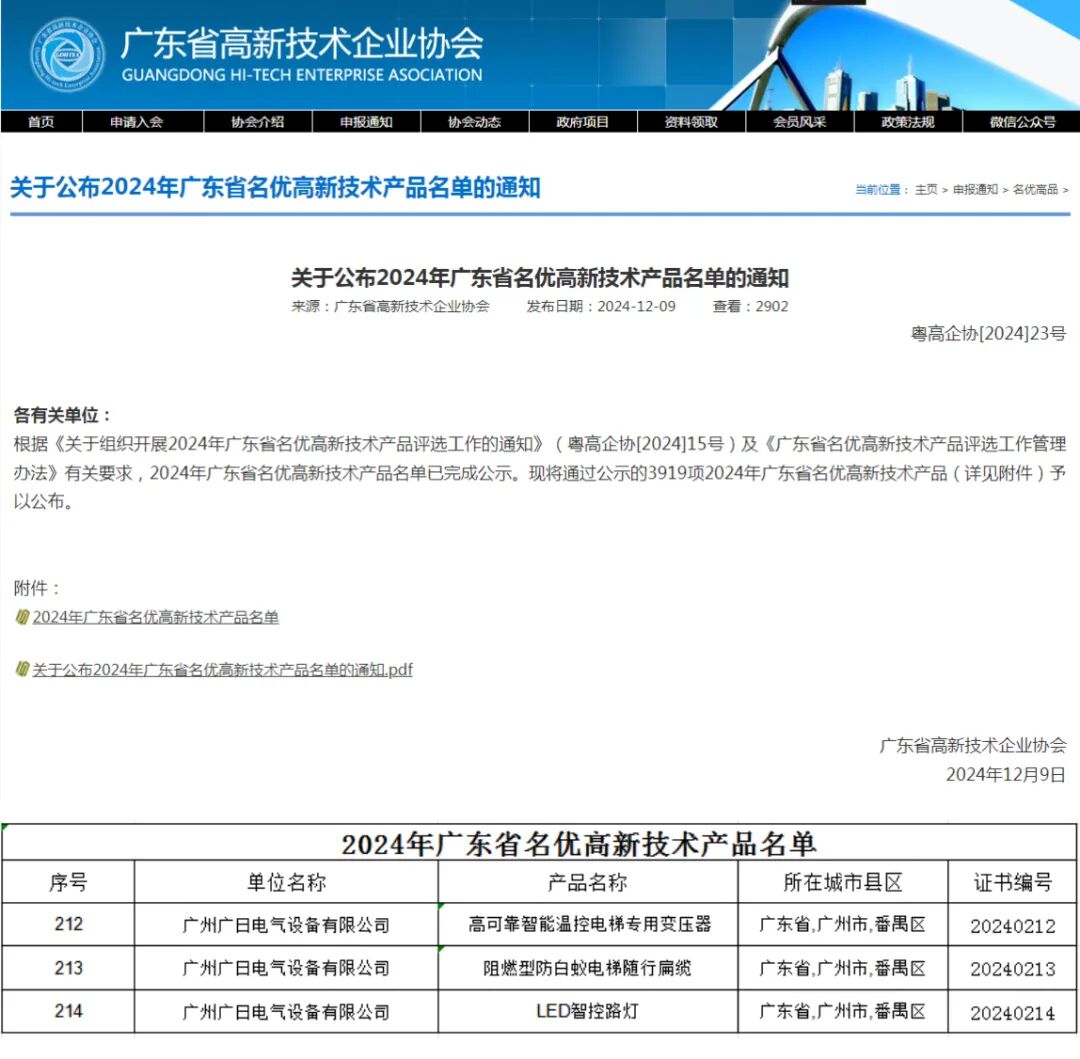Select 申报通知 in the top navigation bar

(x=366, y=122)
